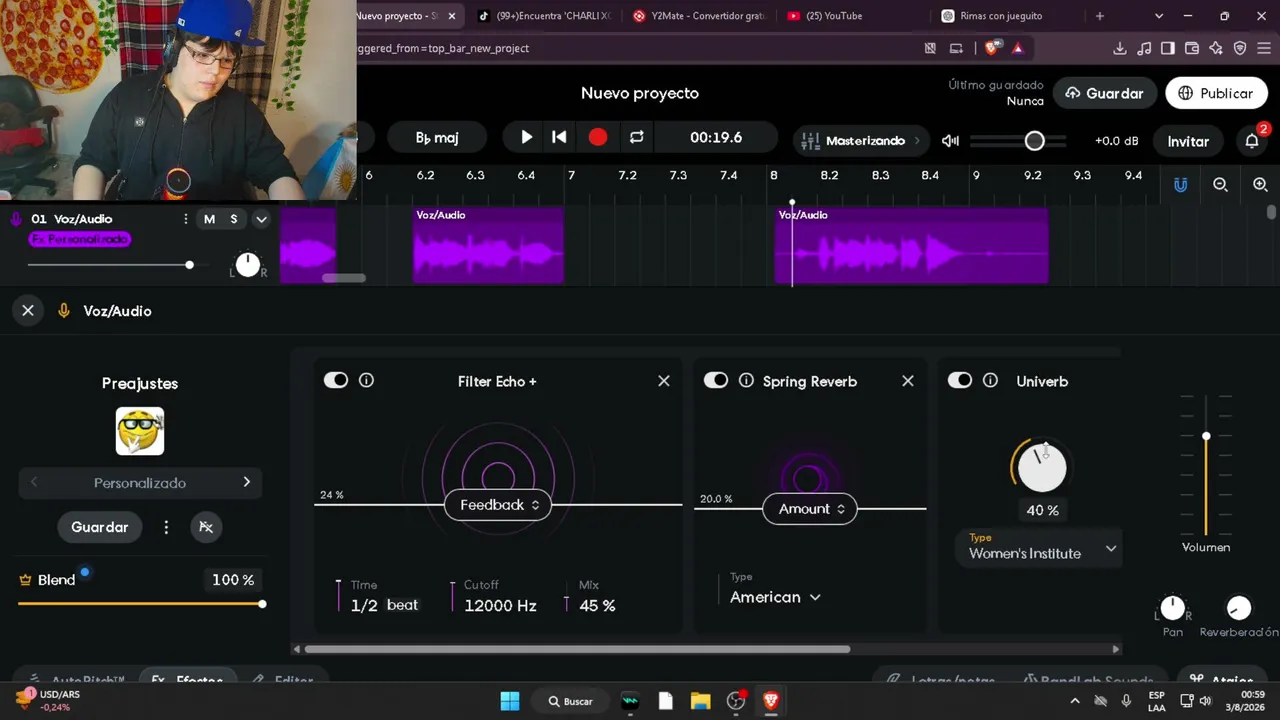Return playhead to the beginning
This screenshot has width=1280, height=720.
click(x=559, y=137)
